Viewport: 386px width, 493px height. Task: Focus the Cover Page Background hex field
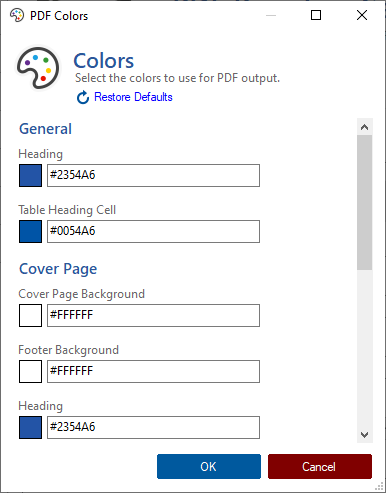[x=153, y=315]
